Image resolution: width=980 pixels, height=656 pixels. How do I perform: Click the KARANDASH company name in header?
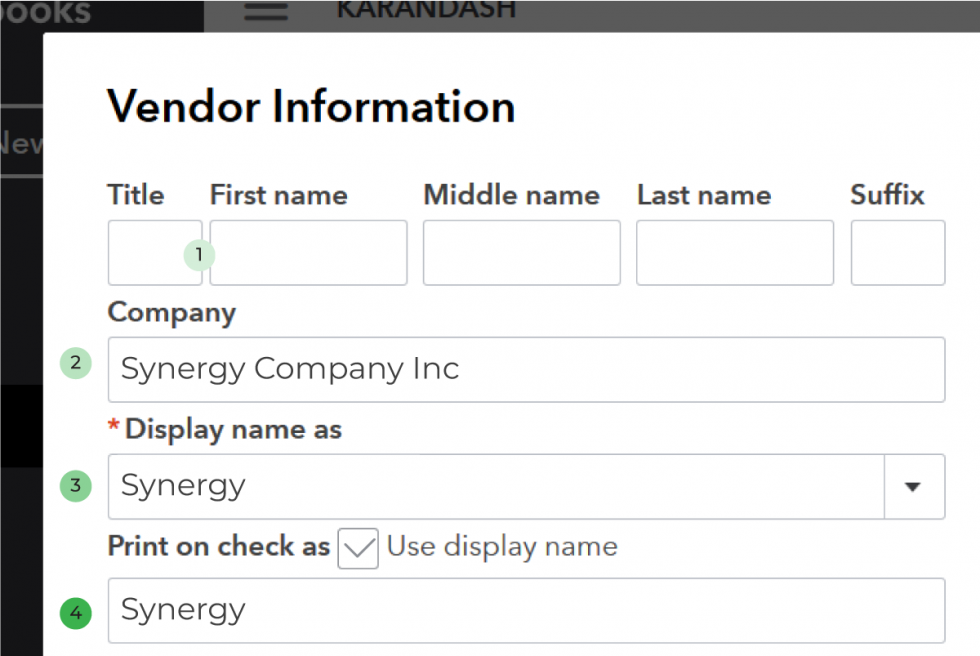[x=426, y=10]
